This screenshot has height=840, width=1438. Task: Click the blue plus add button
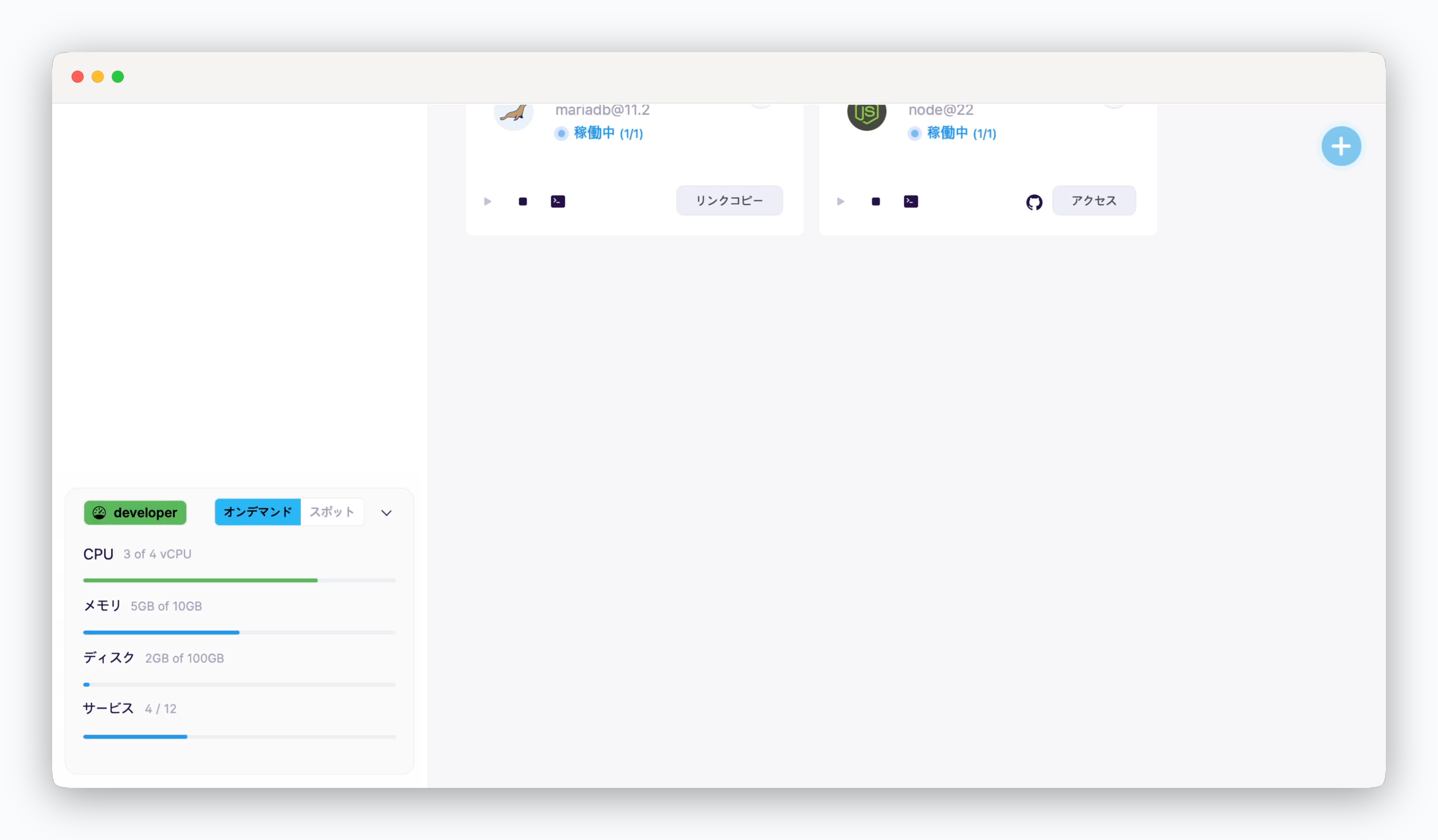coord(1341,147)
